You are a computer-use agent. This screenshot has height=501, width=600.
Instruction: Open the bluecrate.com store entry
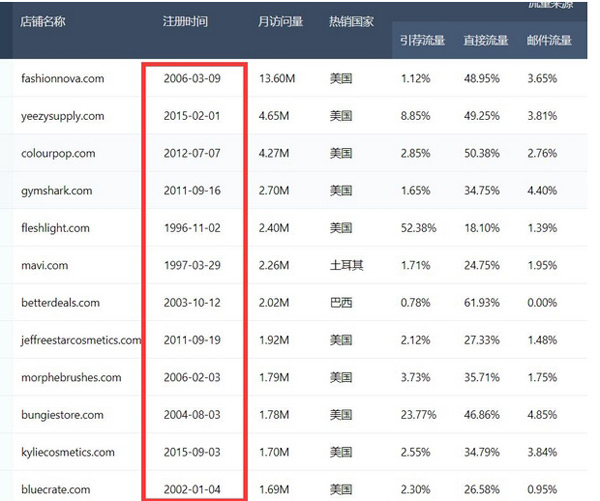55,490
